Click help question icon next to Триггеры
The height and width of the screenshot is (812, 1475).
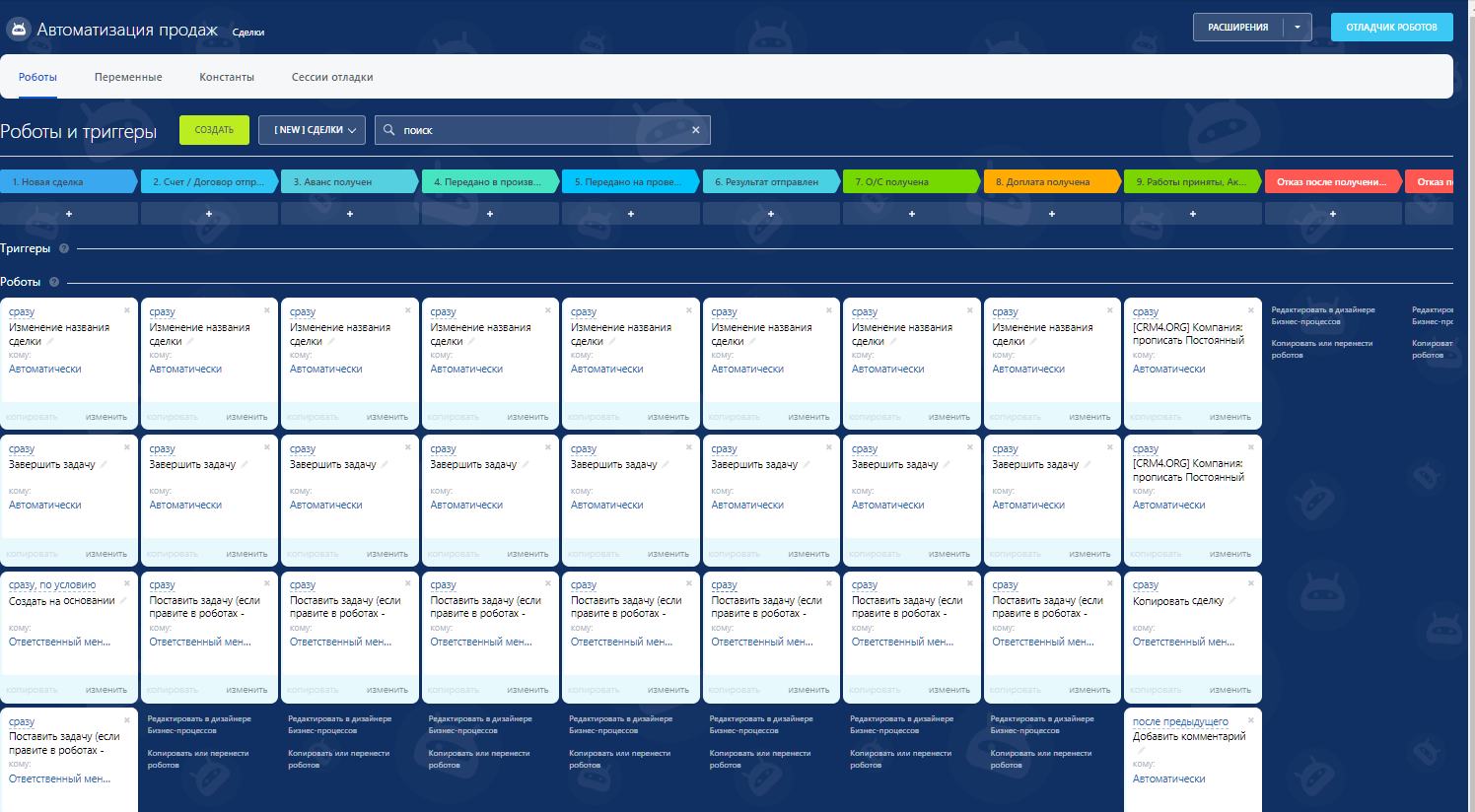pos(64,248)
